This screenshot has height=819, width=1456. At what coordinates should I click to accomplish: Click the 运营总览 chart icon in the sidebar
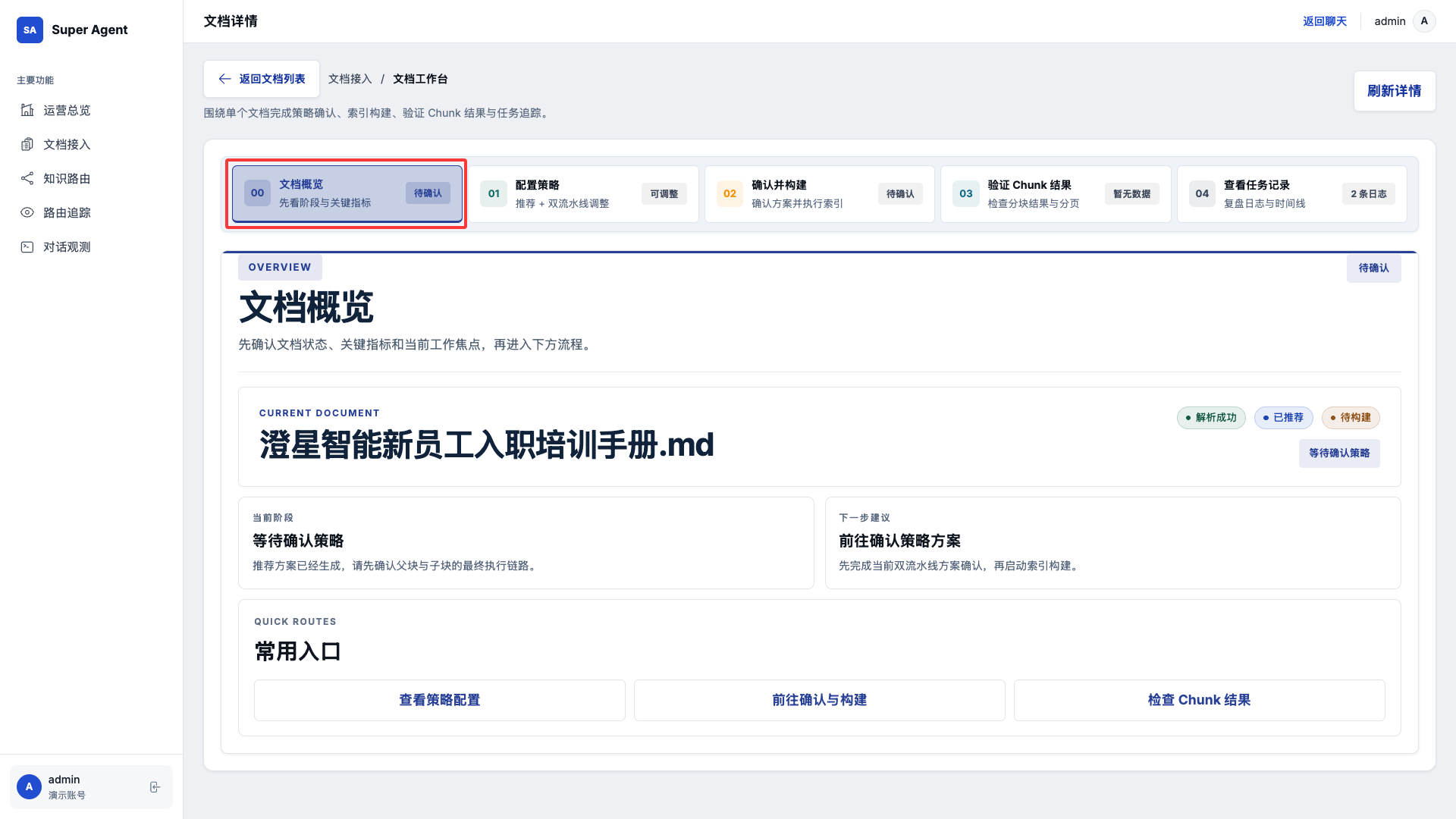click(27, 111)
